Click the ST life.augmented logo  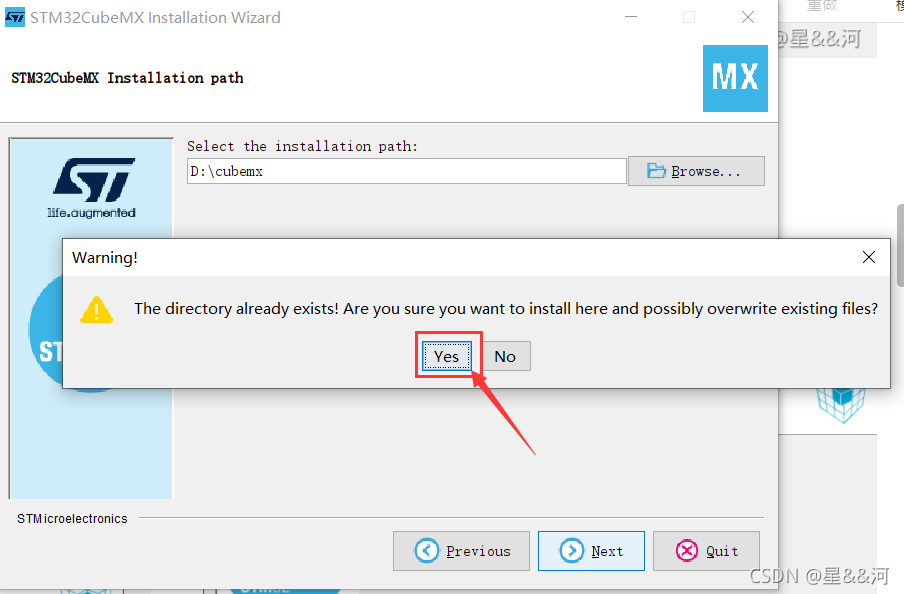point(92,188)
